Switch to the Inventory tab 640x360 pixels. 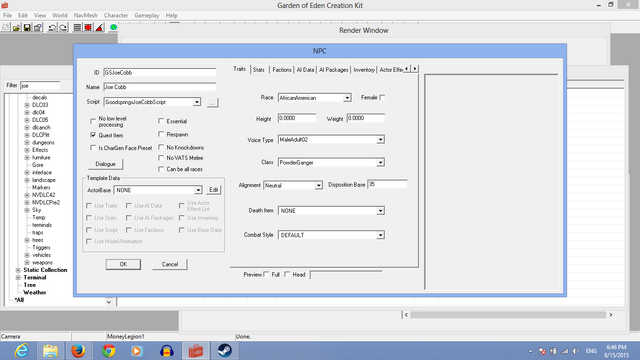click(x=364, y=70)
